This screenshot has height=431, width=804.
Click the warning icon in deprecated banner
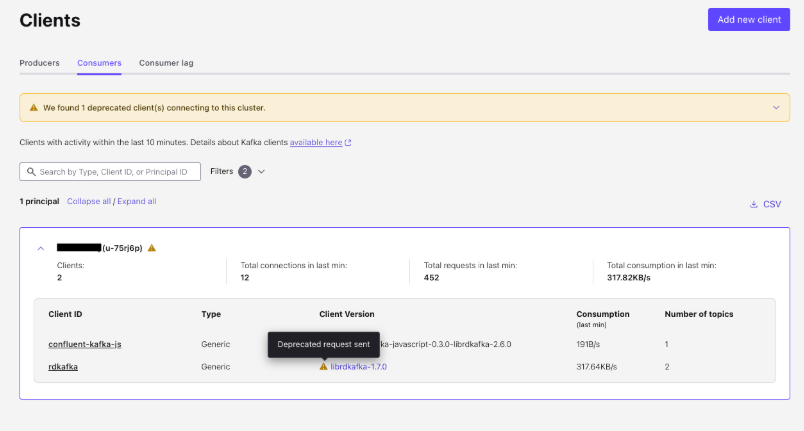pyautogui.click(x=33, y=107)
